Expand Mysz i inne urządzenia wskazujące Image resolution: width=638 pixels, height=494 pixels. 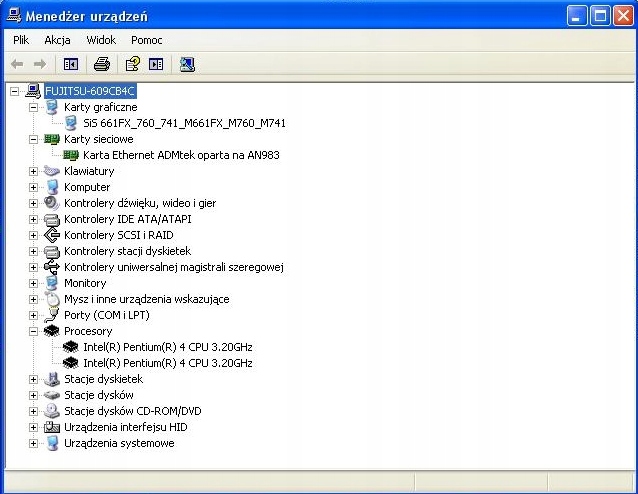(33, 299)
